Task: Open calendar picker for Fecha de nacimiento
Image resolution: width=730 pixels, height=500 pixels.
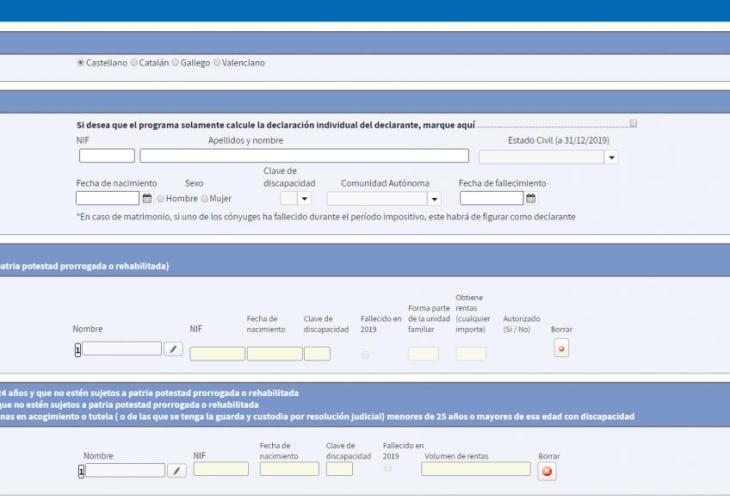Action: pyautogui.click(x=147, y=198)
